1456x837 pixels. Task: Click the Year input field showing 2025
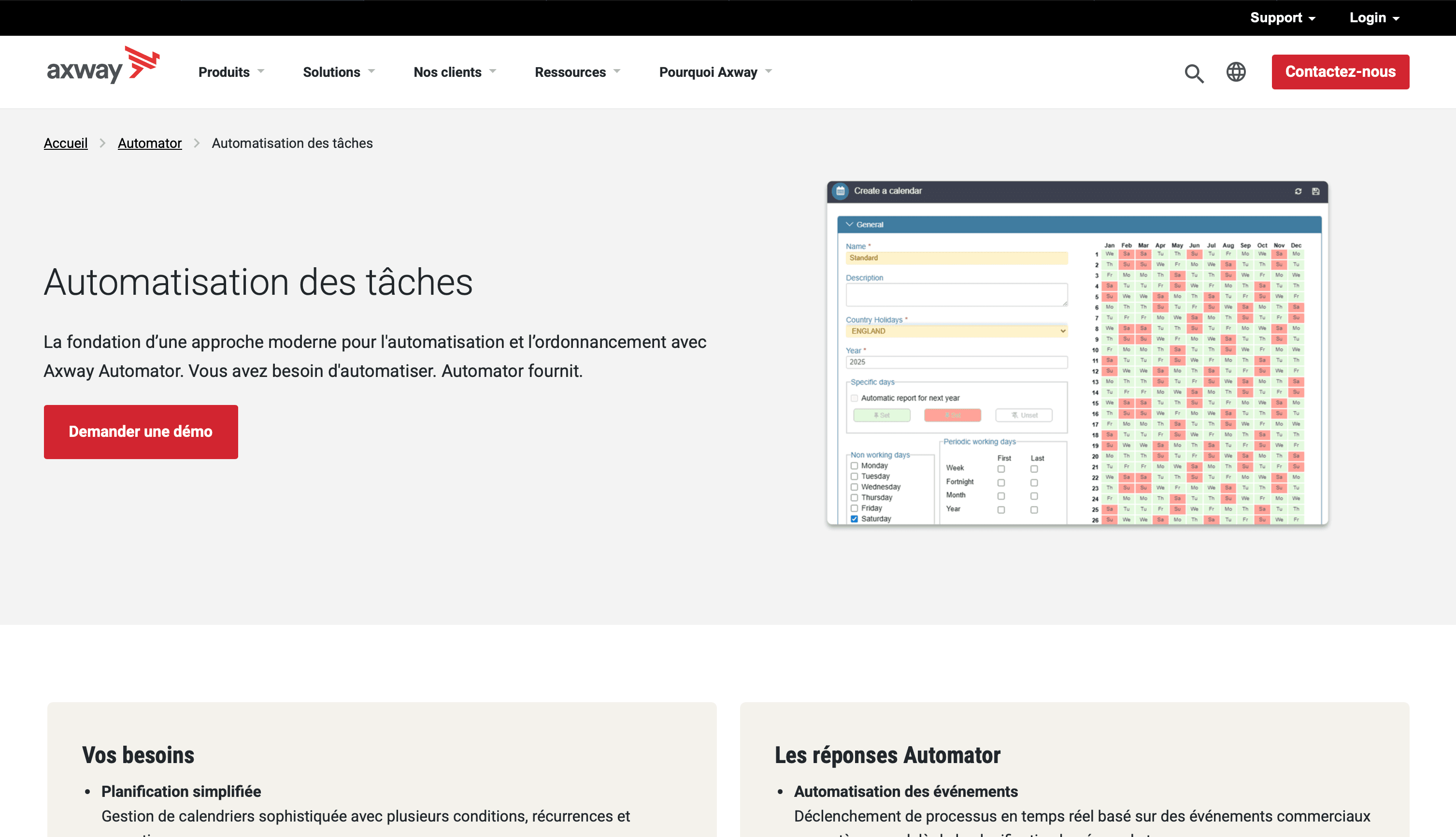point(956,362)
